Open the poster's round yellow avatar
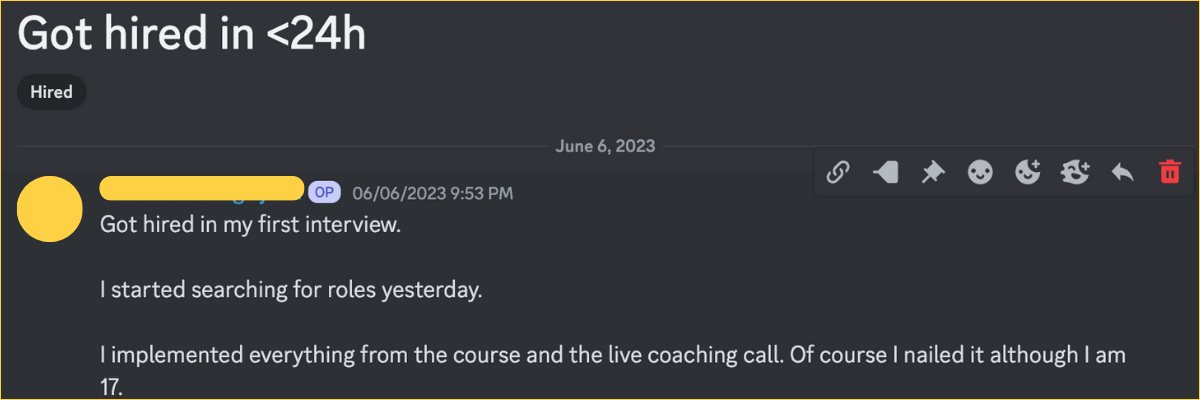The height and width of the screenshot is (400, 1200). click(50, 209)
